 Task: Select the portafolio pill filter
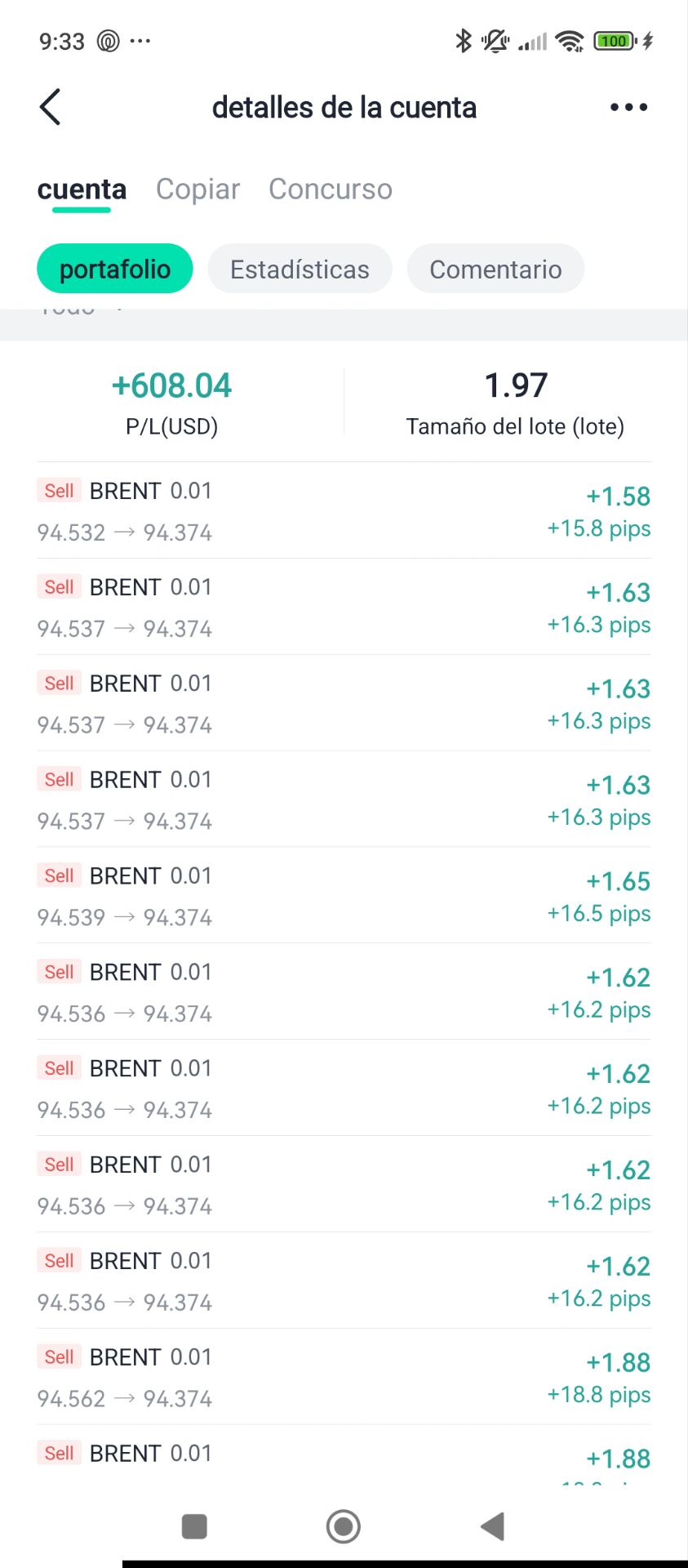click(x=115, y=269)
